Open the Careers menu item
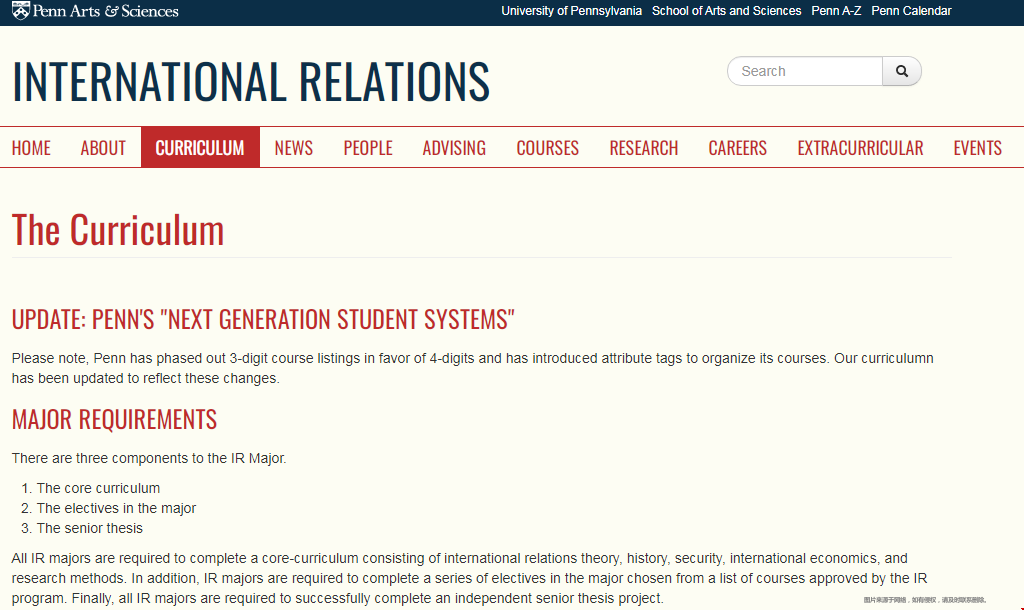Screen dimensions: 1024x610 [x=737, y=148]
